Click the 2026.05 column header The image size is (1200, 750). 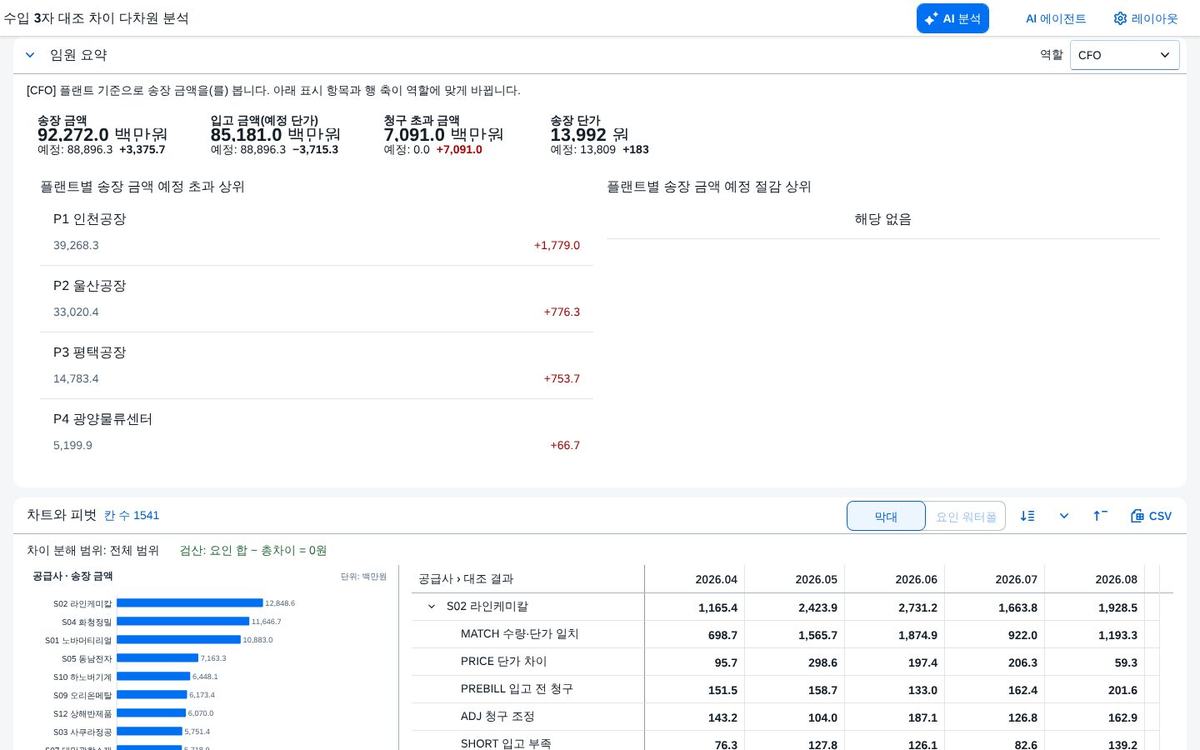click(x=795, y=579)
